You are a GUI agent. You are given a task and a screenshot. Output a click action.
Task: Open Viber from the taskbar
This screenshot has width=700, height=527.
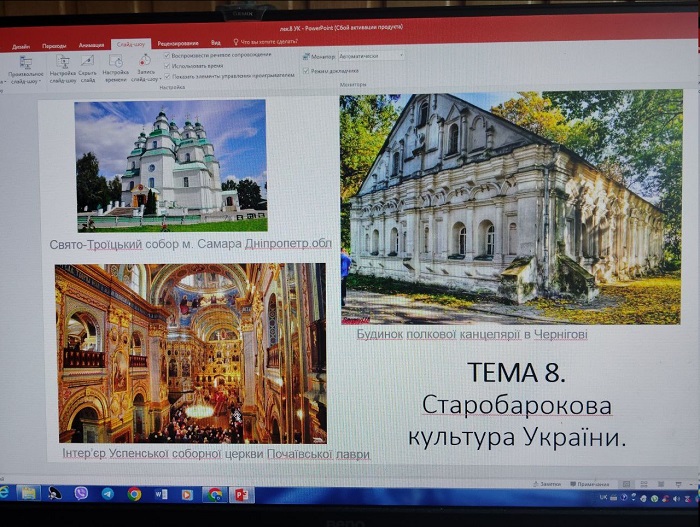point(81,493)
